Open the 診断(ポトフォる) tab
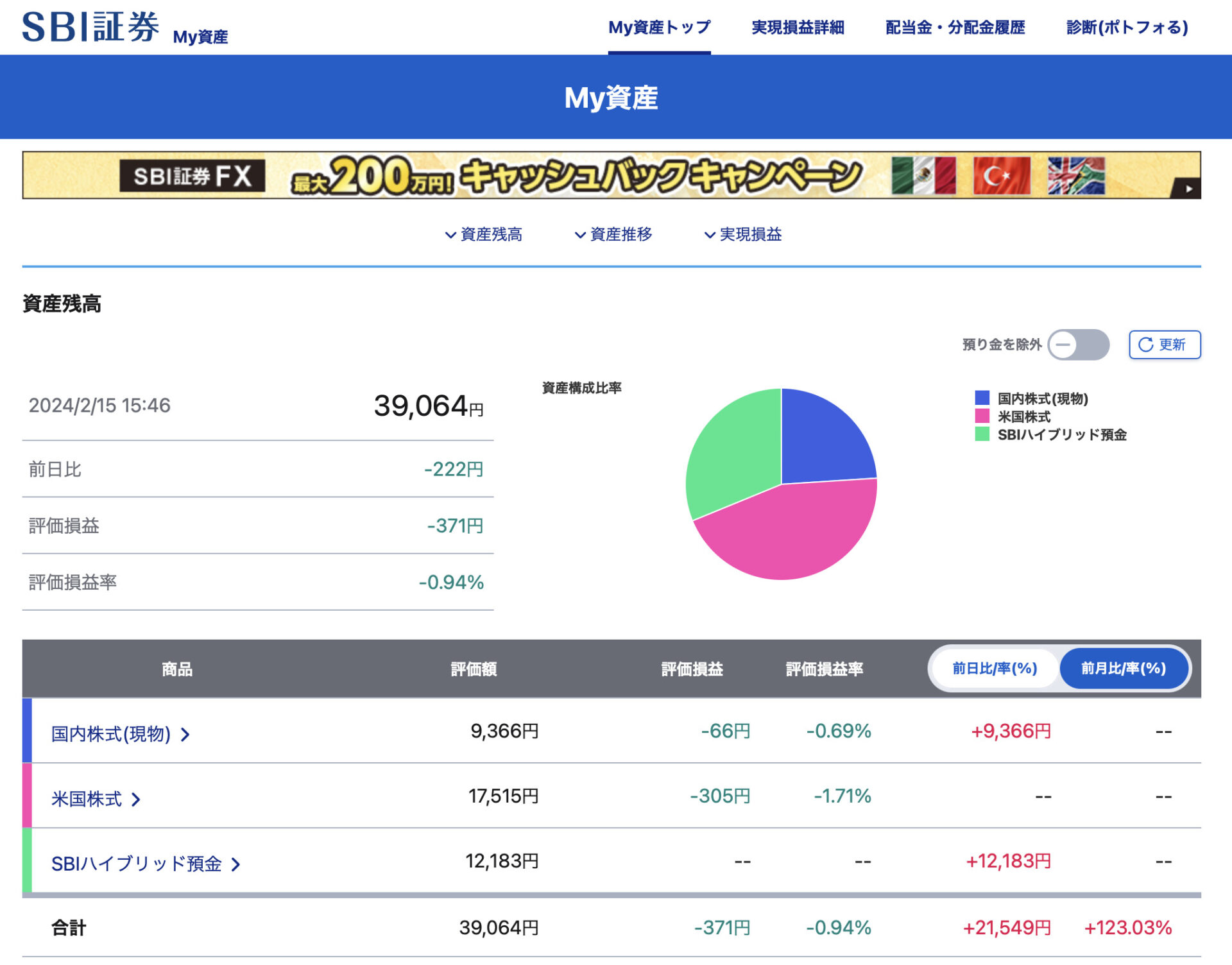The image size is (1232, 965). coord(1127,27)
